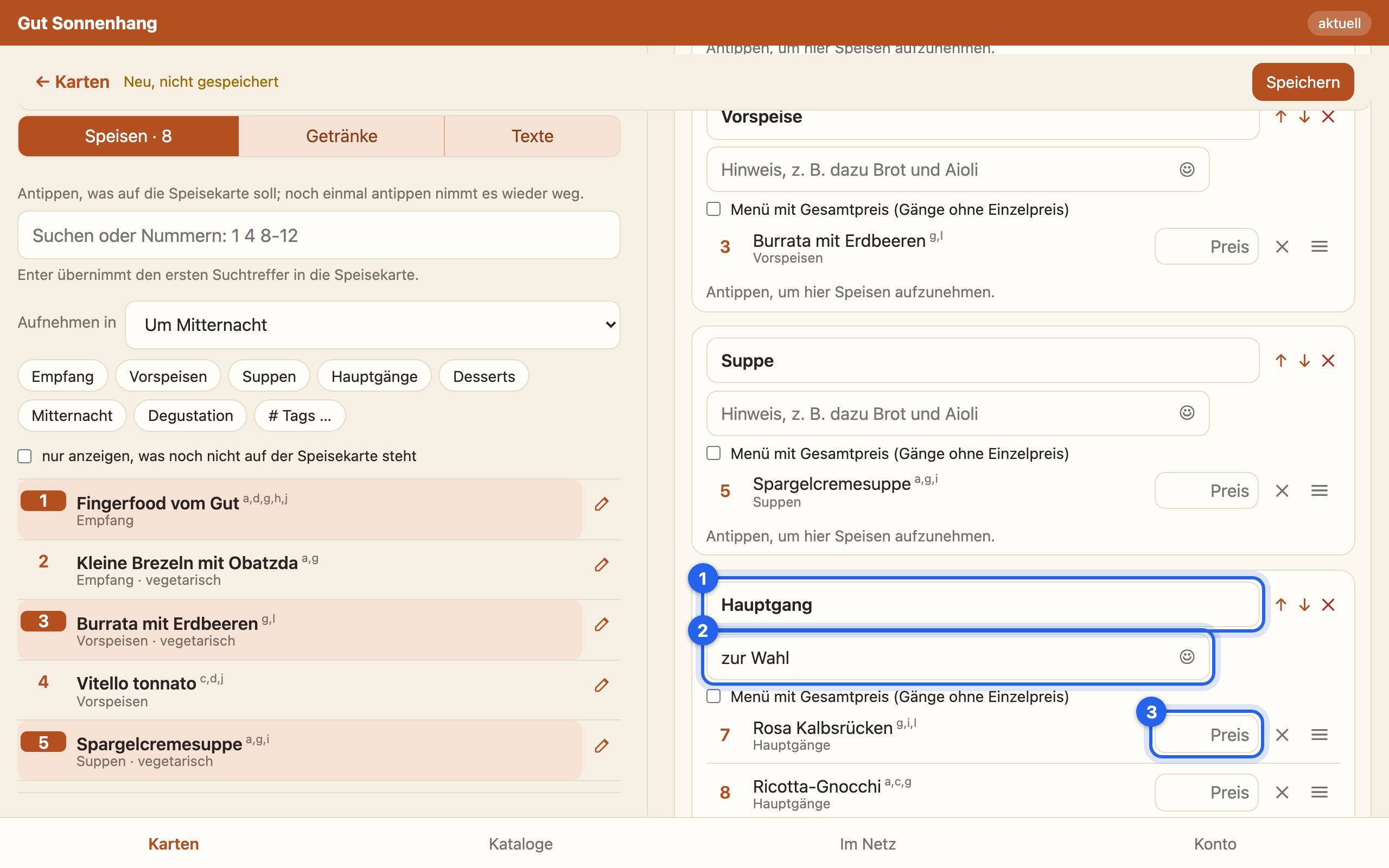Focus the dish search field
The image size is (1389, 868).
[x=318, y=235]
